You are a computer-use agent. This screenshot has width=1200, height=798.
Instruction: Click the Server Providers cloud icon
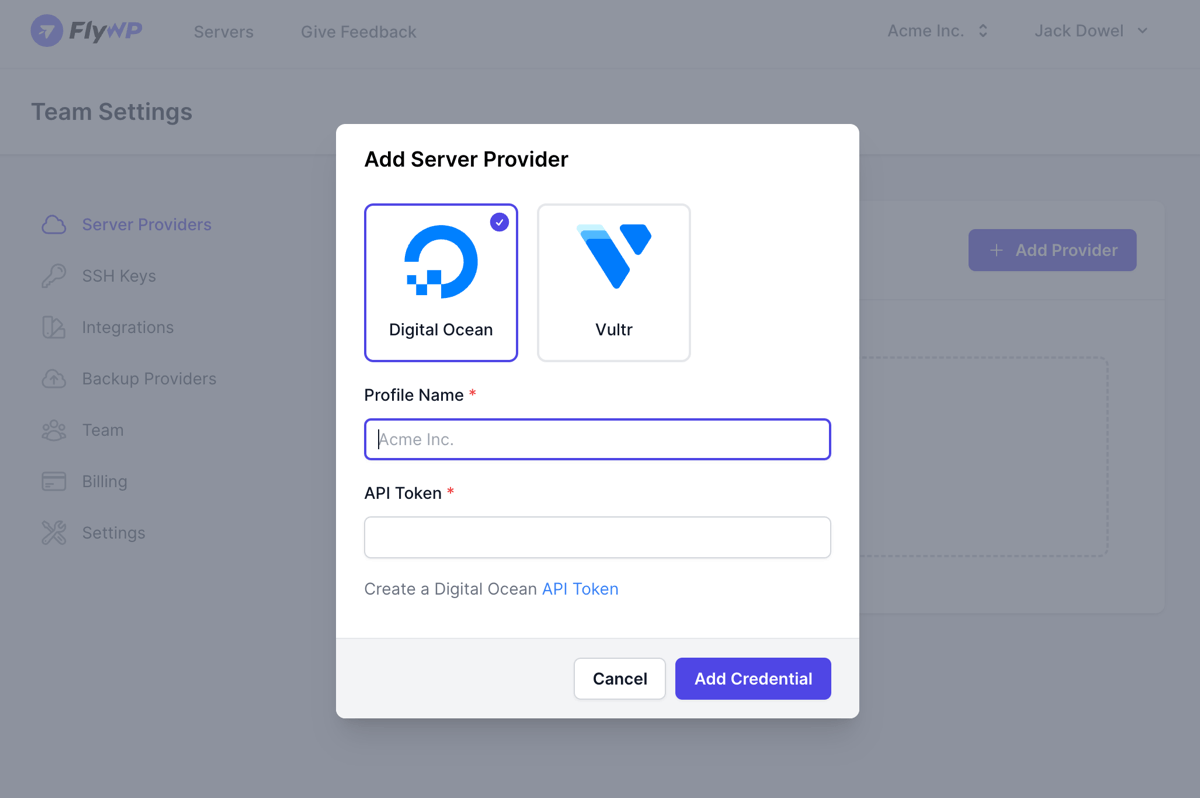(x=54, y=225)
